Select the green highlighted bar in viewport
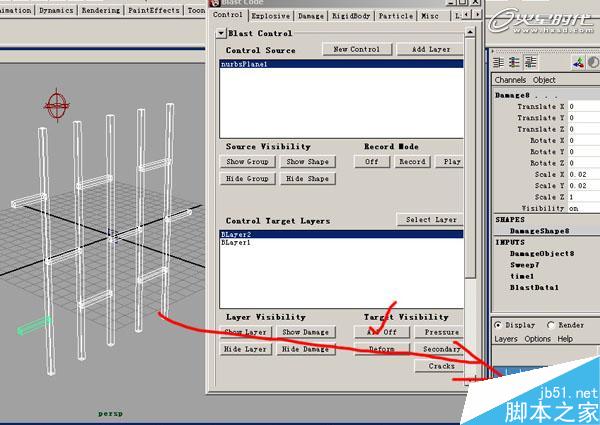600x425 pixels. (x=34, y=325)
